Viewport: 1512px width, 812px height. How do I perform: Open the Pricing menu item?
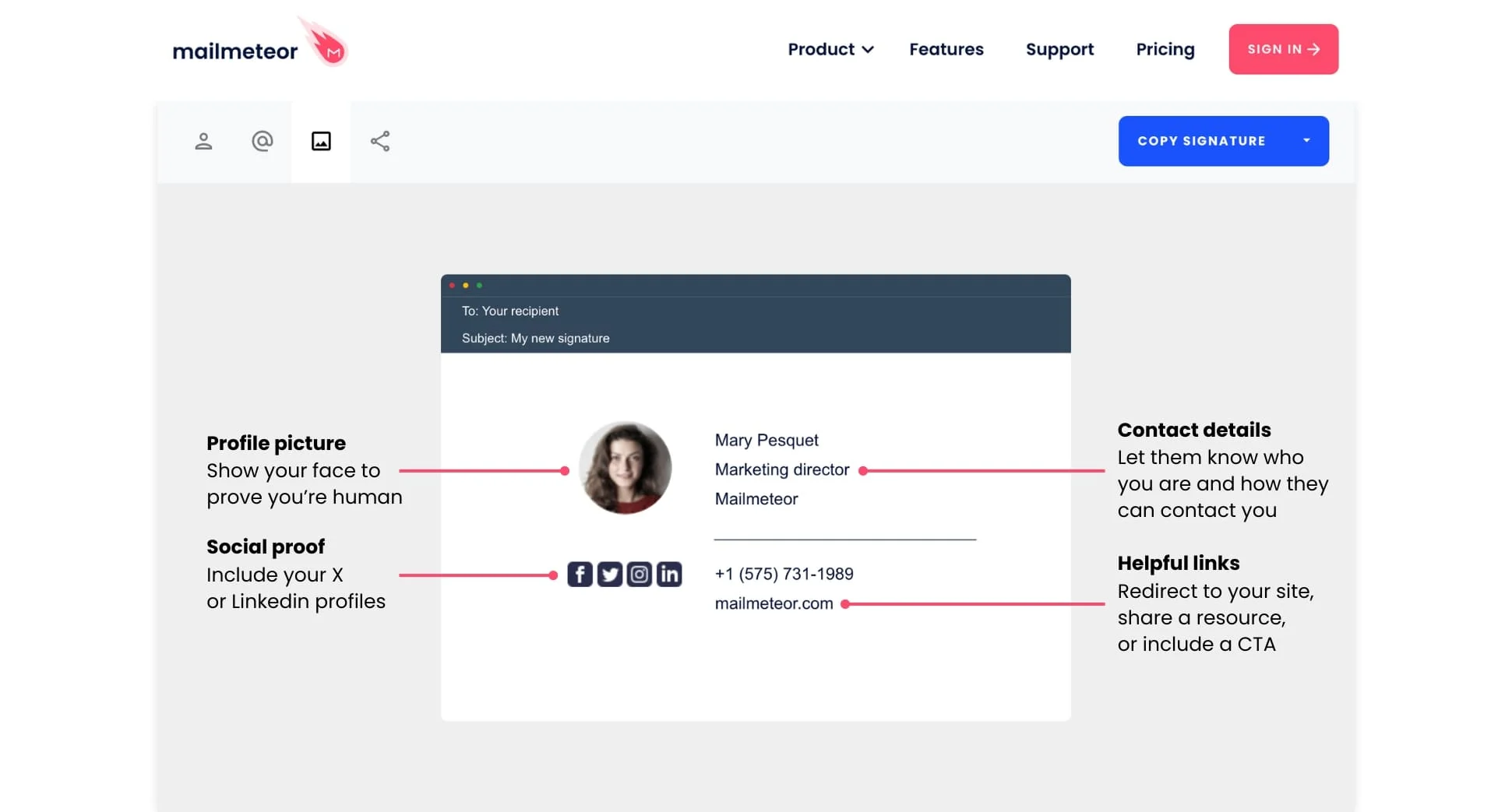[1165, 50]
